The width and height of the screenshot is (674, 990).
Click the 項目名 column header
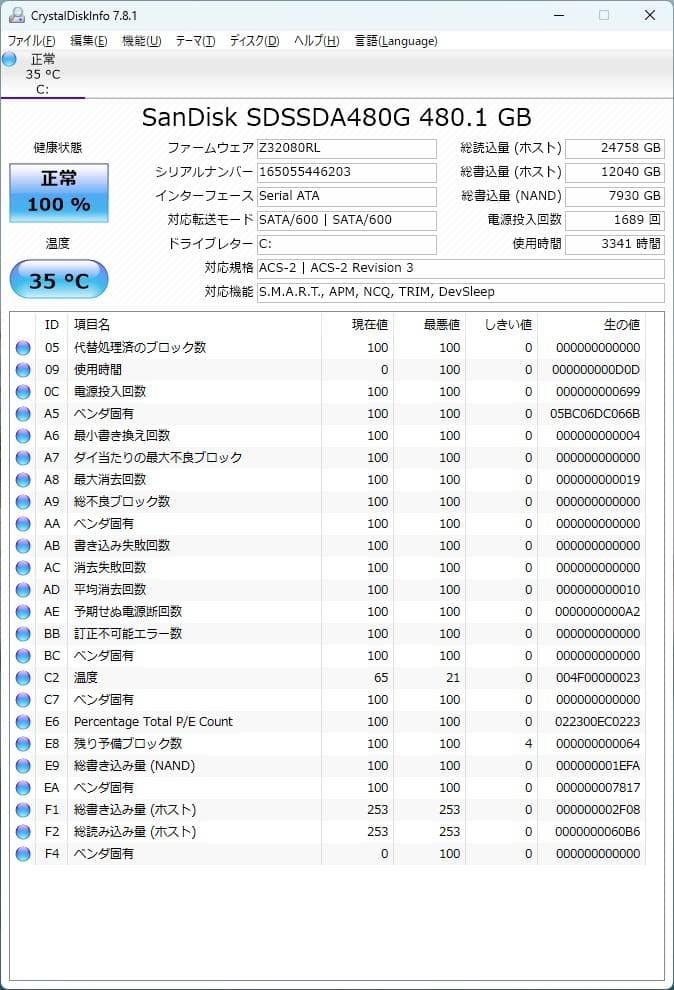tap(194, 325)
